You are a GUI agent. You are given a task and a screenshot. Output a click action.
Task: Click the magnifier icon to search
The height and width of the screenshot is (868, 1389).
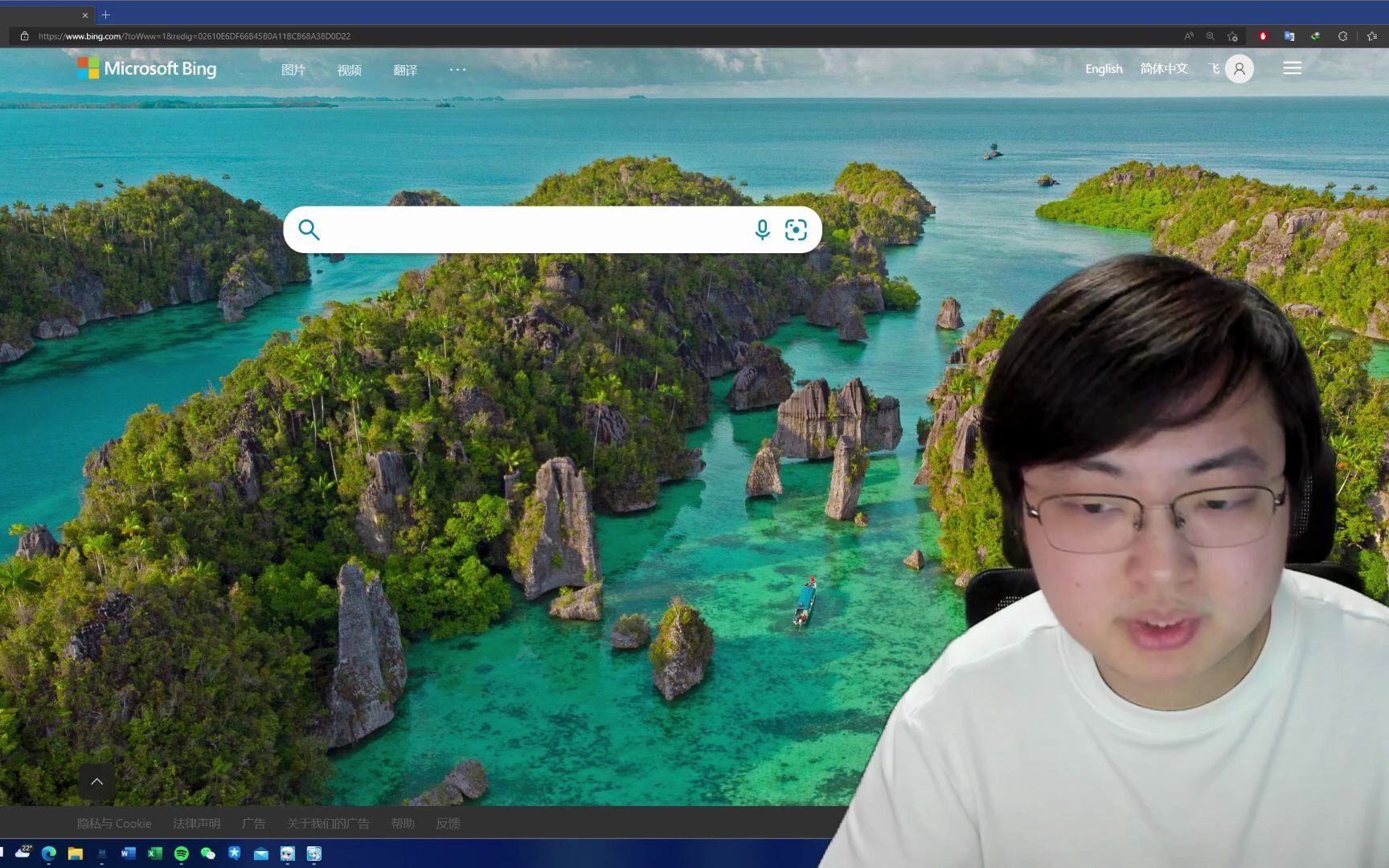coord(309,230)
